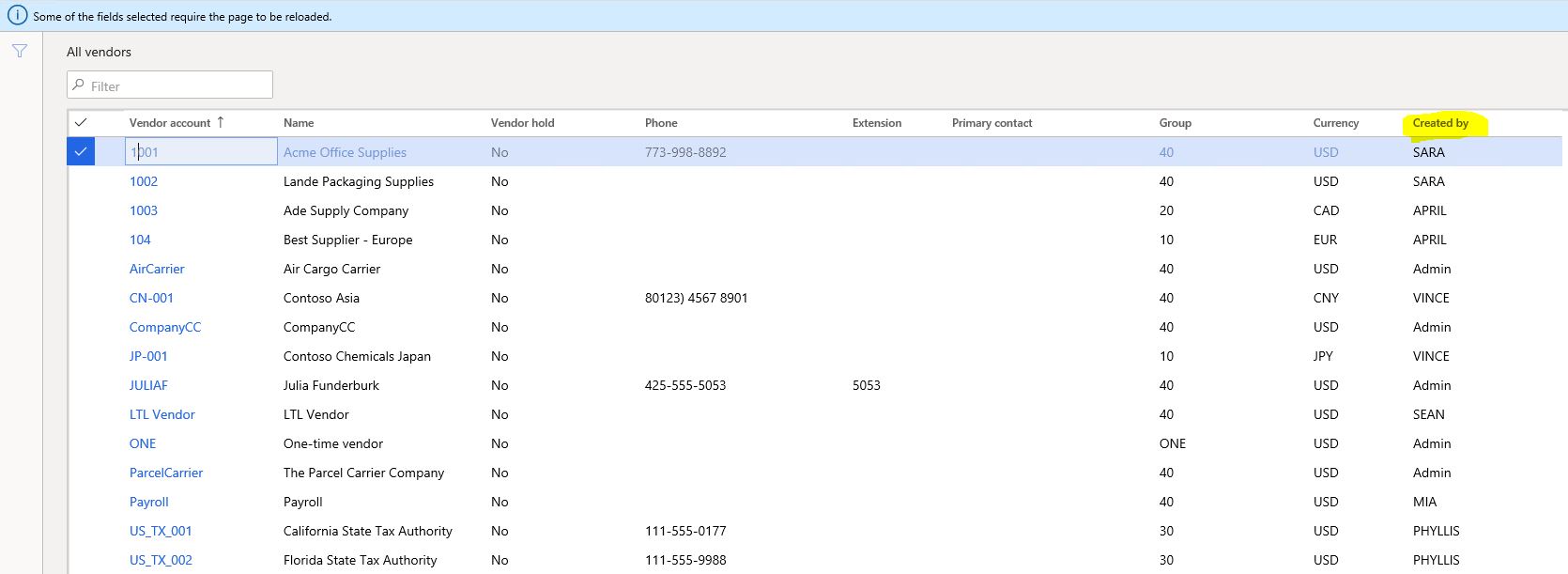Click phone number 80123) 4567 8901
1568x574 pixels.
pyautogui.click(x=697, y=298)
